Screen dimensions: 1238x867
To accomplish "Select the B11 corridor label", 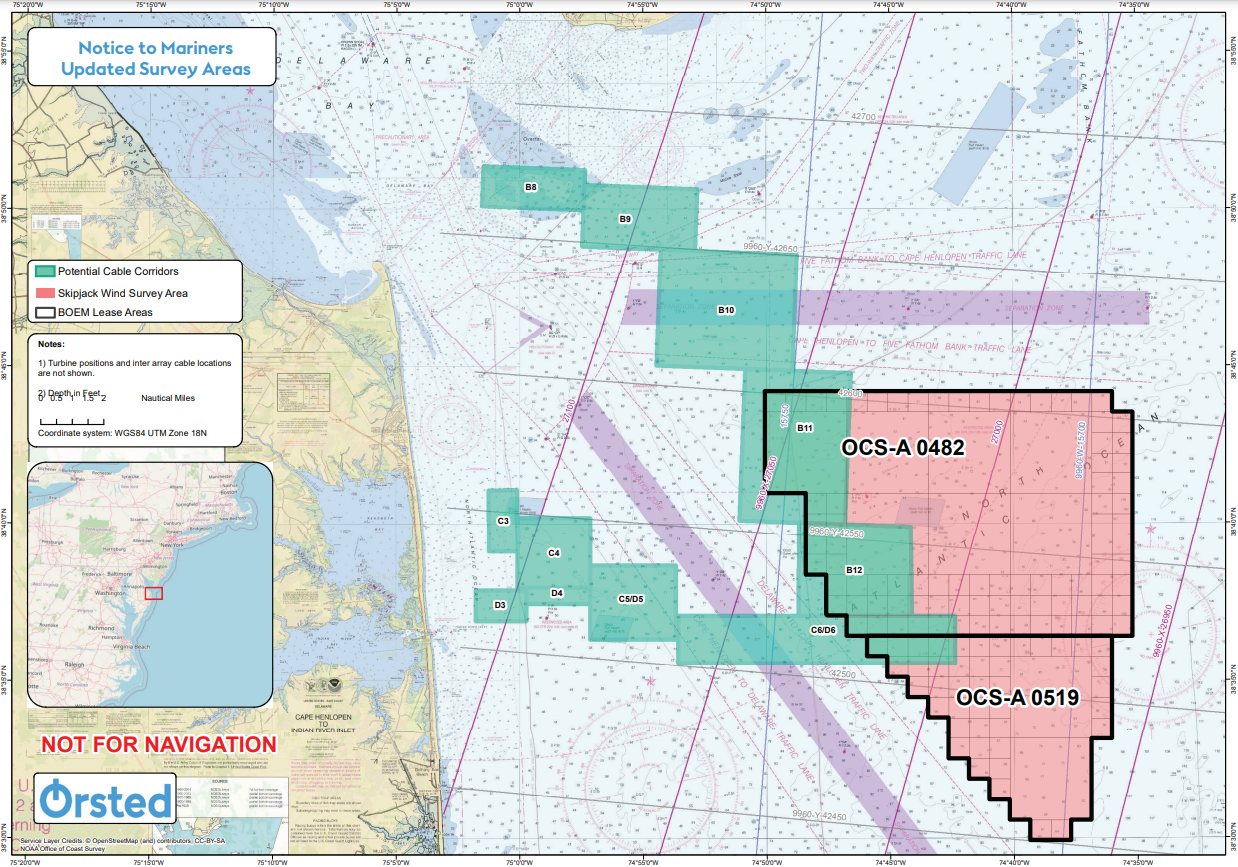I will [x=805, y=428].
